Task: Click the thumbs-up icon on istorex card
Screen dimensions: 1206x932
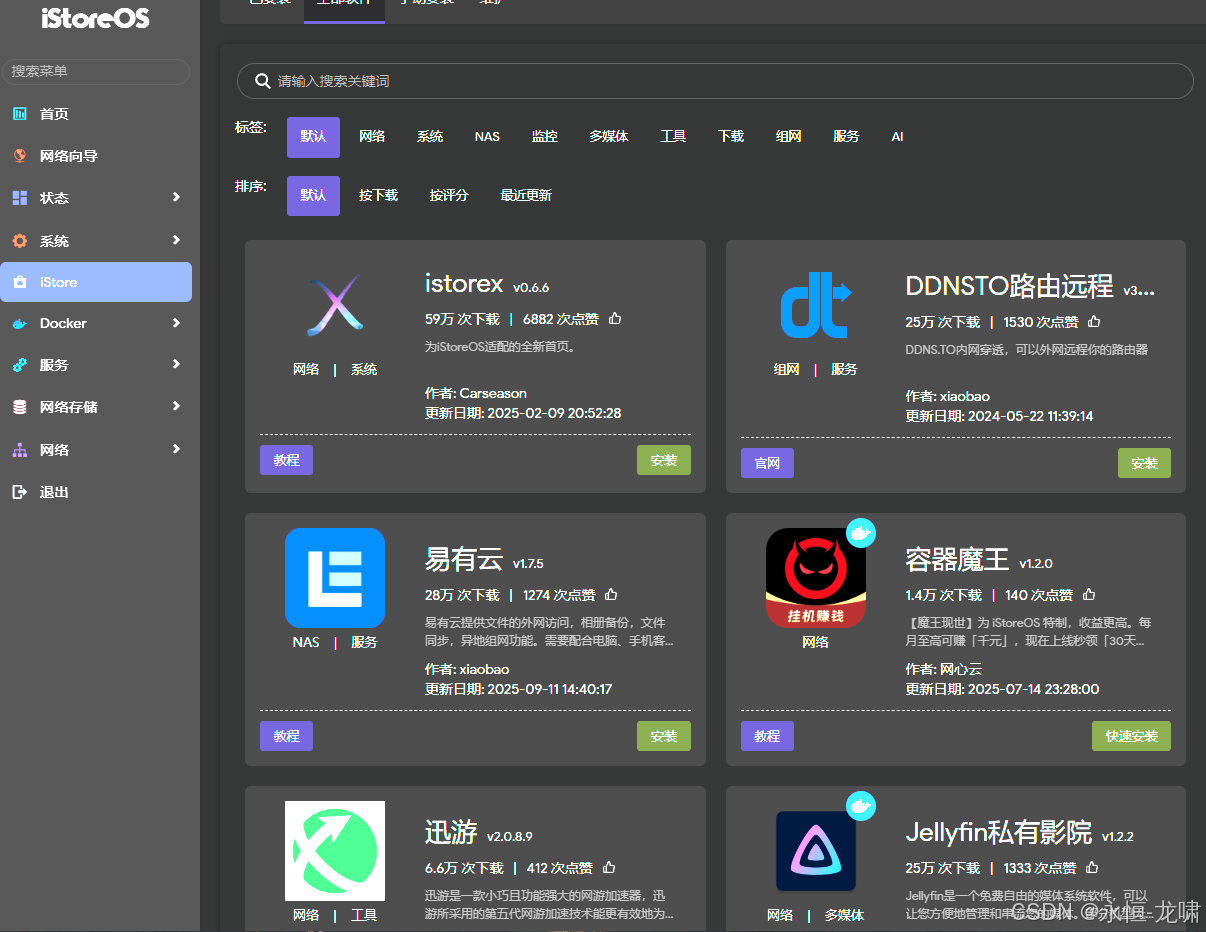Action: point(615,319)
